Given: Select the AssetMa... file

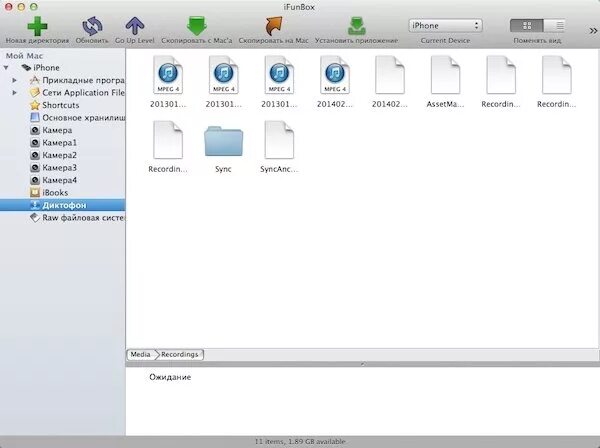Looking at the screenshot, I should click(x=445, y=82).
